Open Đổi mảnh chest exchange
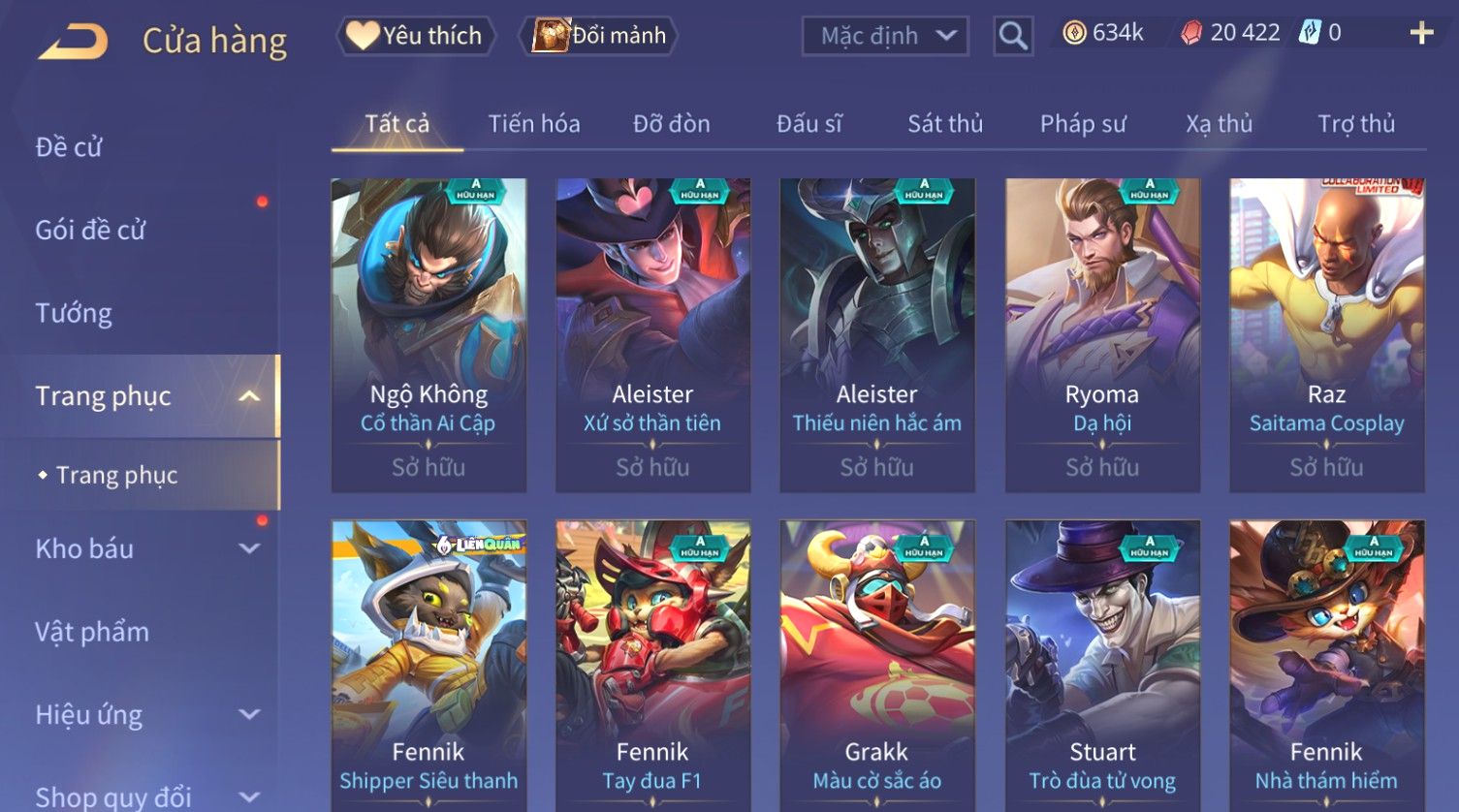 pos(599,36)
